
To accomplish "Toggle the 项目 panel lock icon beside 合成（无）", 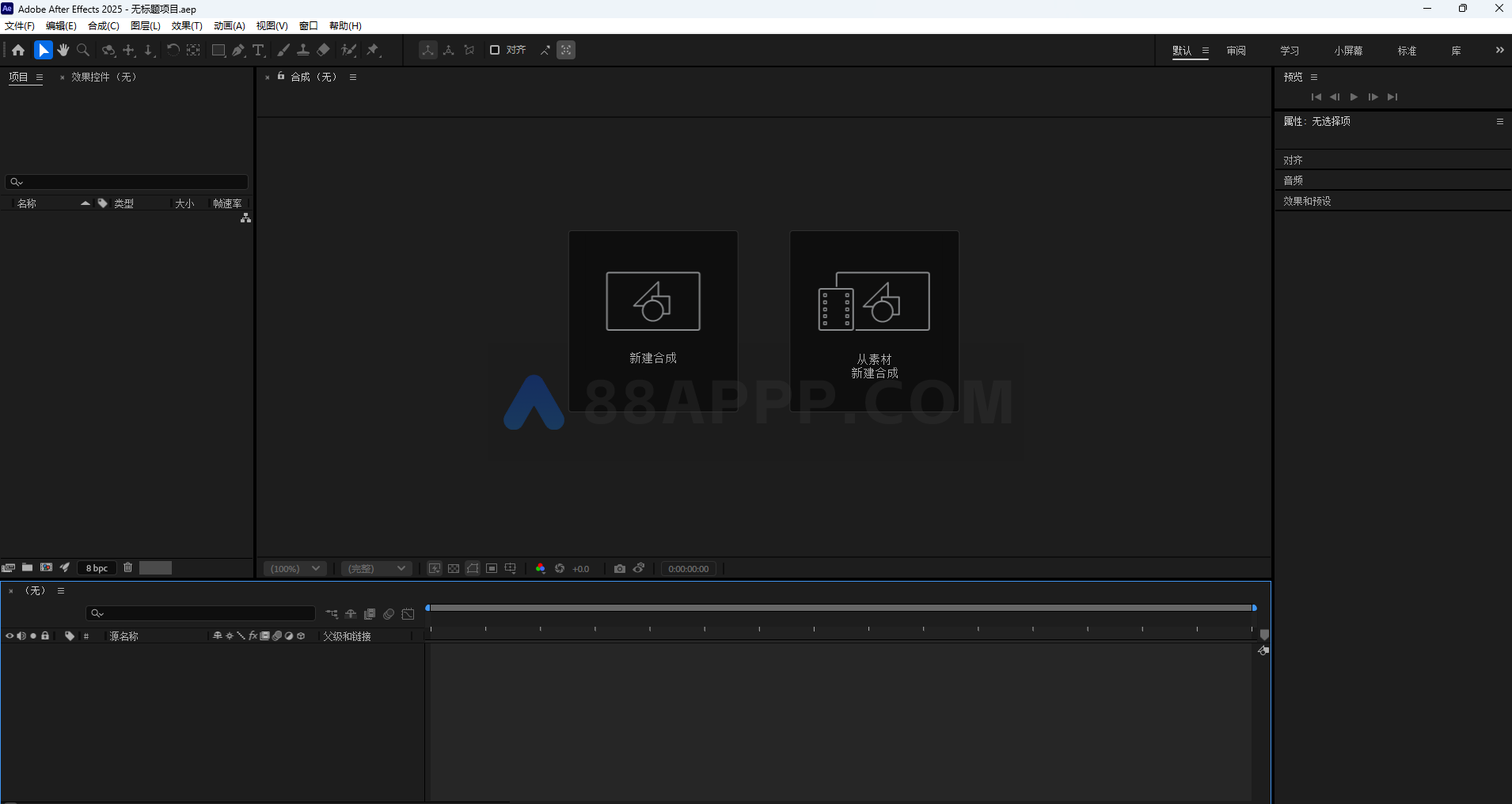I will pyautogui.click(x=281, y=76).
